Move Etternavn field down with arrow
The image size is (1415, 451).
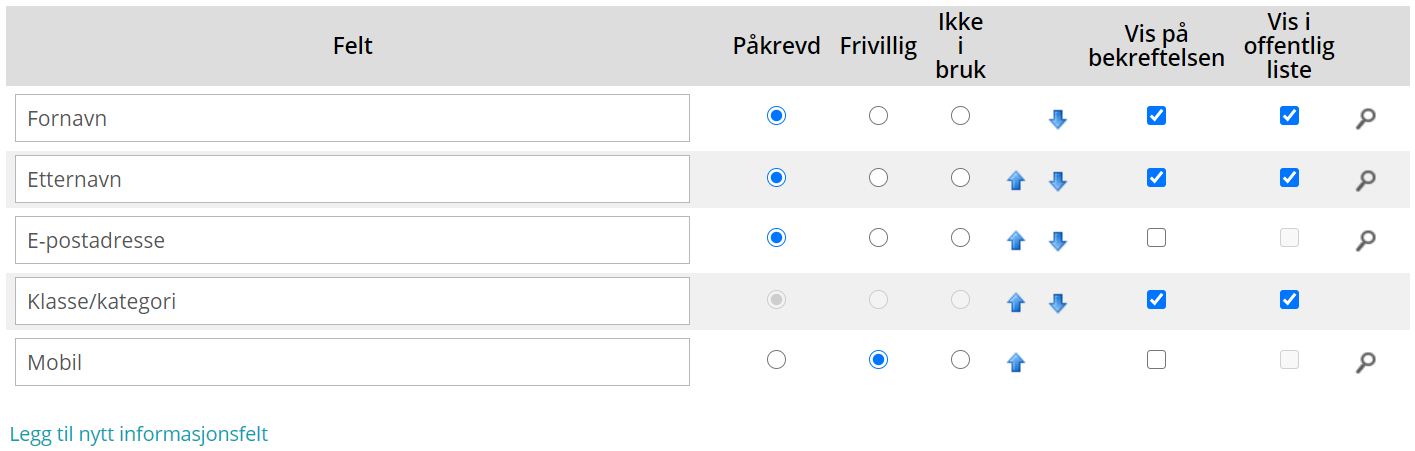click(x=1058, y=181)
